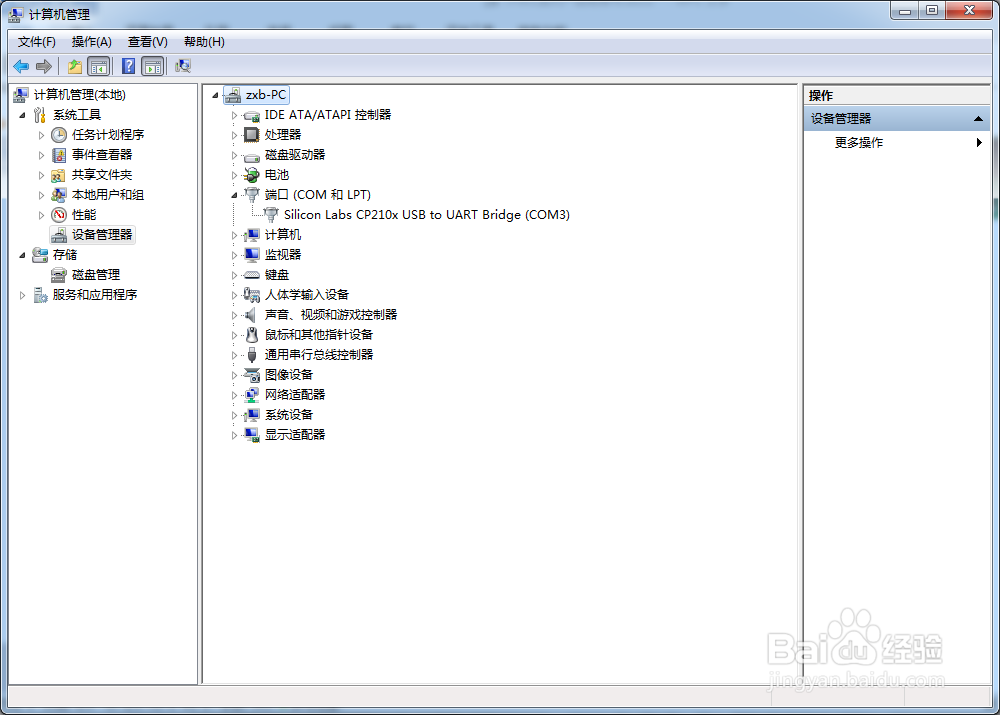The image size is (1000, 715).
Task: Click the 任务计划程序 clock icon
Action: pyautogui.click(x=59, y=135)
